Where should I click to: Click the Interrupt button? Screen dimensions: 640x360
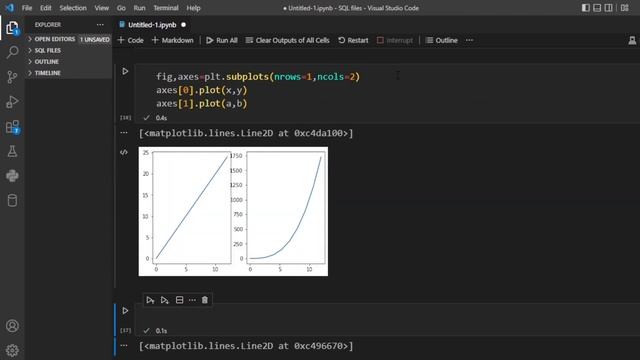pos(395,40)
